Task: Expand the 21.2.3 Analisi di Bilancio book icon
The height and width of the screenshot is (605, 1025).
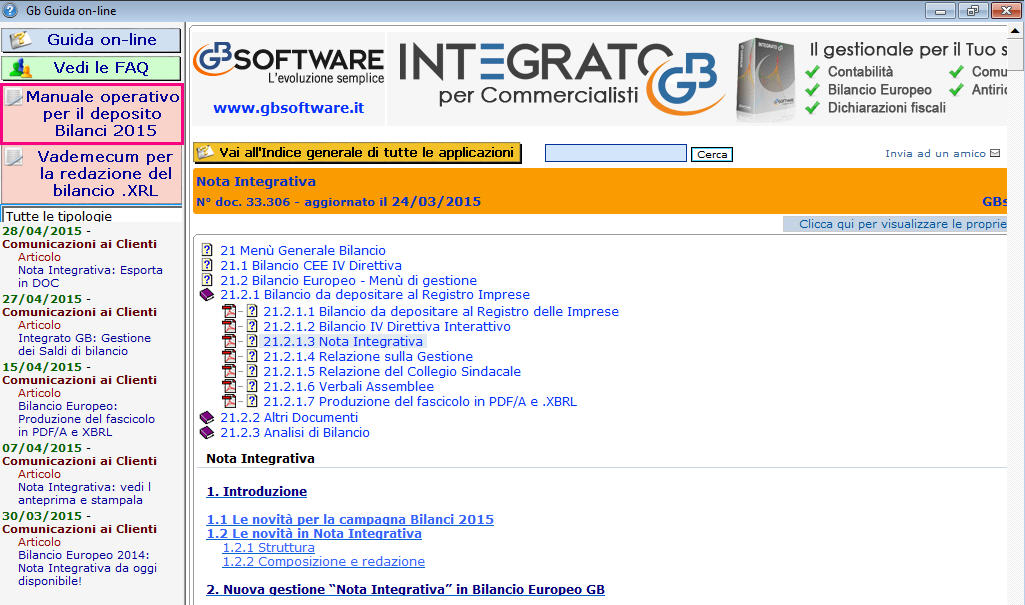Action: (x=207, y=433)
